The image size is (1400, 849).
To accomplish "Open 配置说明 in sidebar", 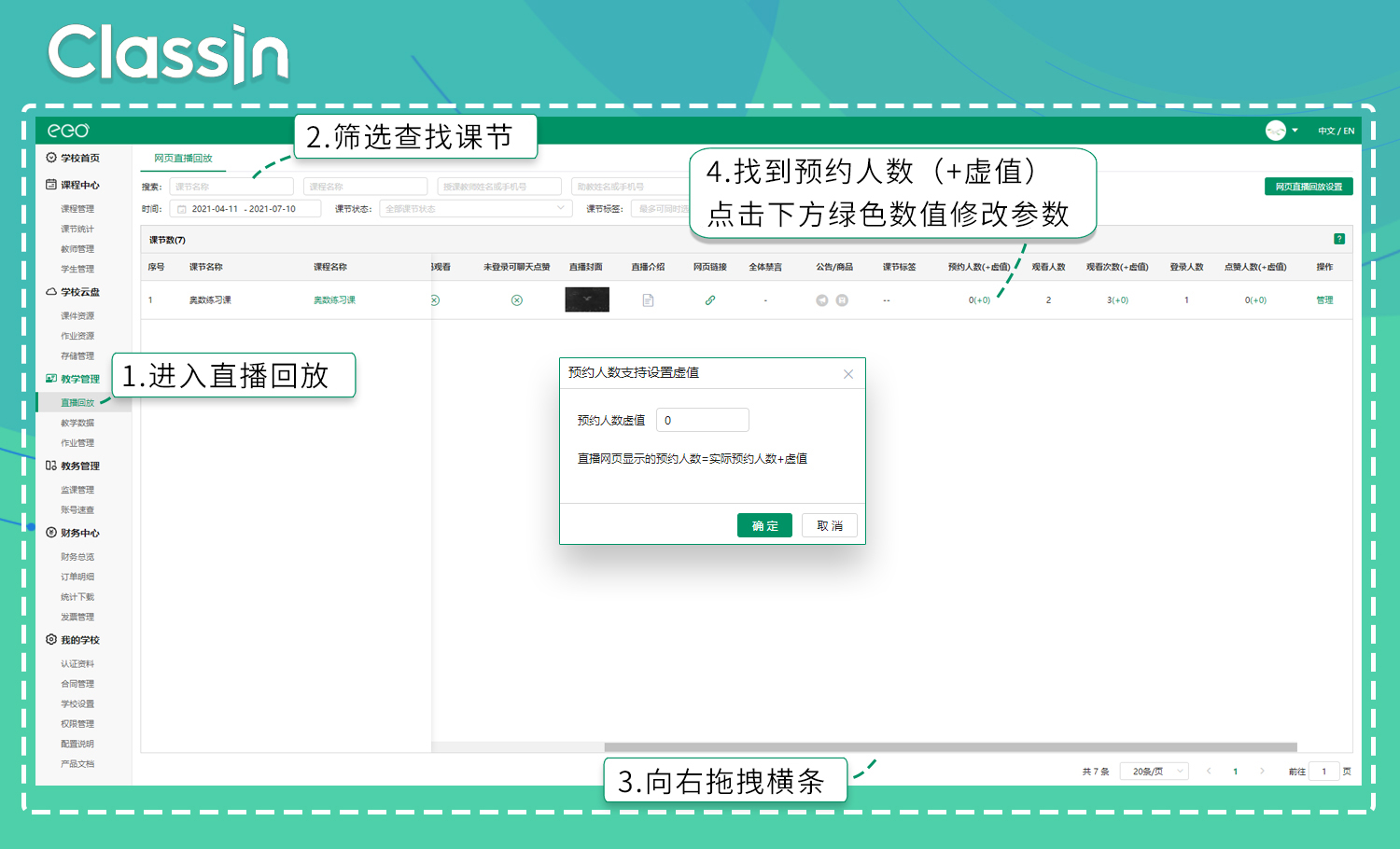I will [x=77, y=745].
